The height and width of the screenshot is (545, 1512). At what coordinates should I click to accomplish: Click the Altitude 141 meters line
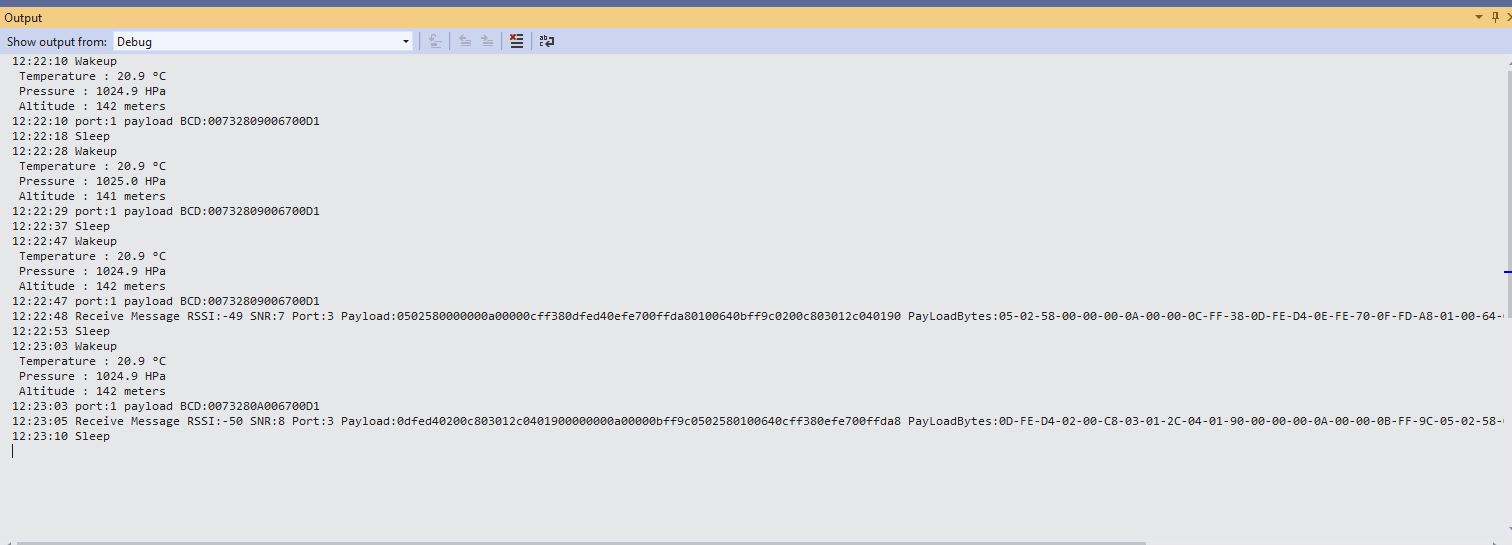92,196
